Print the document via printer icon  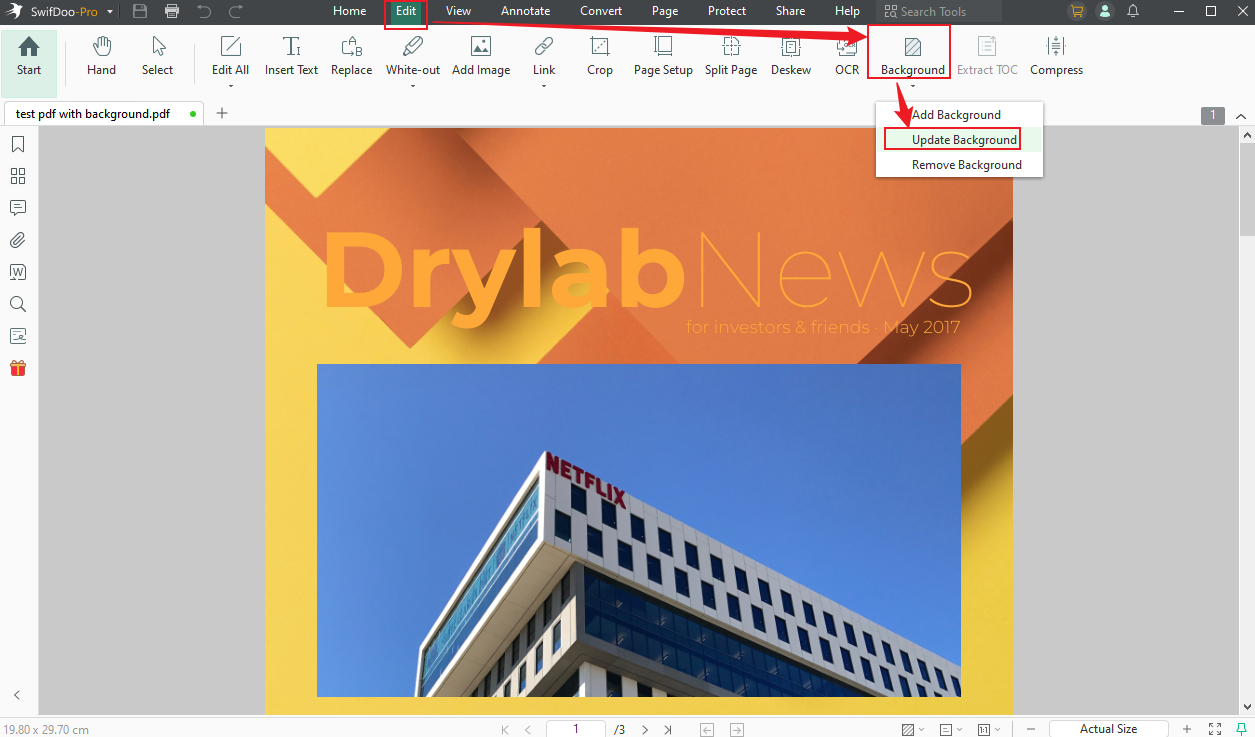click(172, 11)
